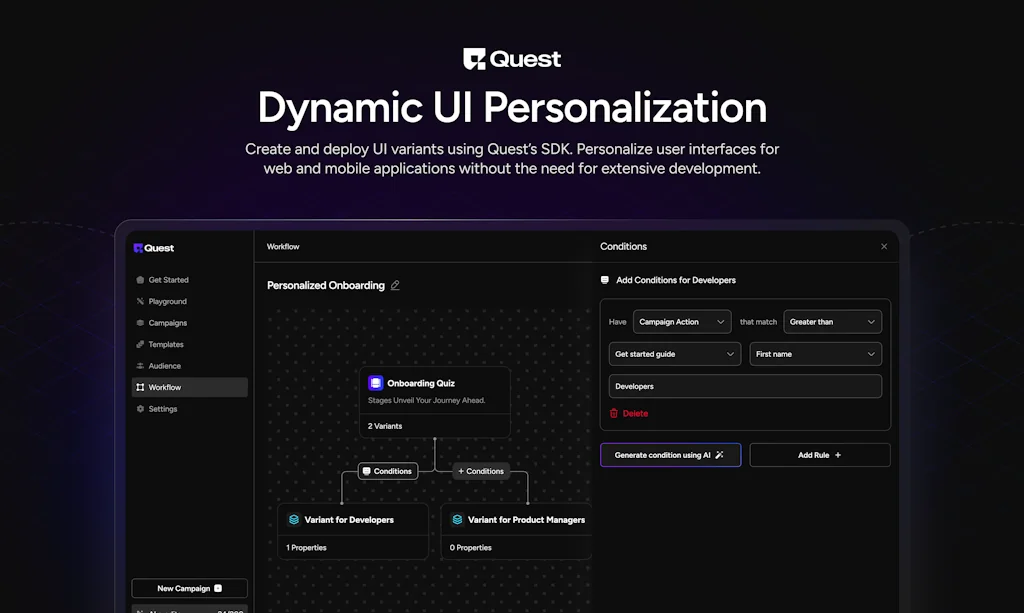1024x613 pixels.
Task: Open the Audience section icon
Action: point(141,365)
